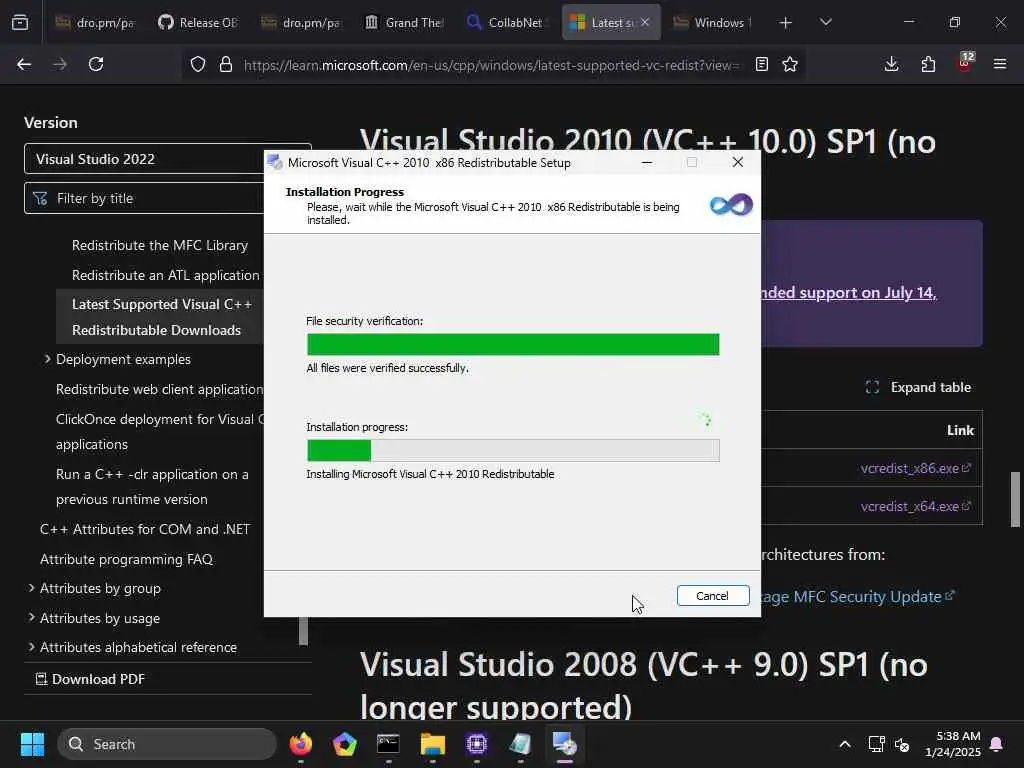Cancel the Visual C++ 2010 installation
1024x768 pixels.
tap(712, 596)
